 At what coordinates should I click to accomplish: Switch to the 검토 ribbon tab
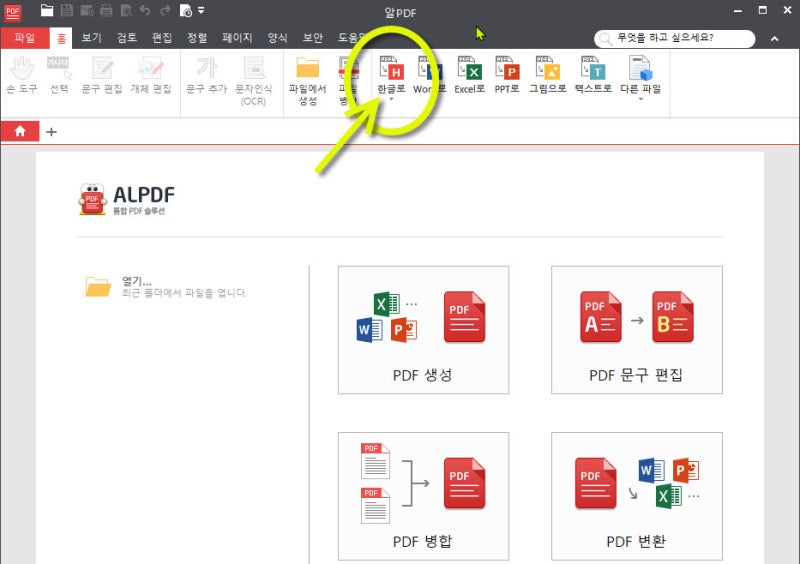click(x=127, y=38)
